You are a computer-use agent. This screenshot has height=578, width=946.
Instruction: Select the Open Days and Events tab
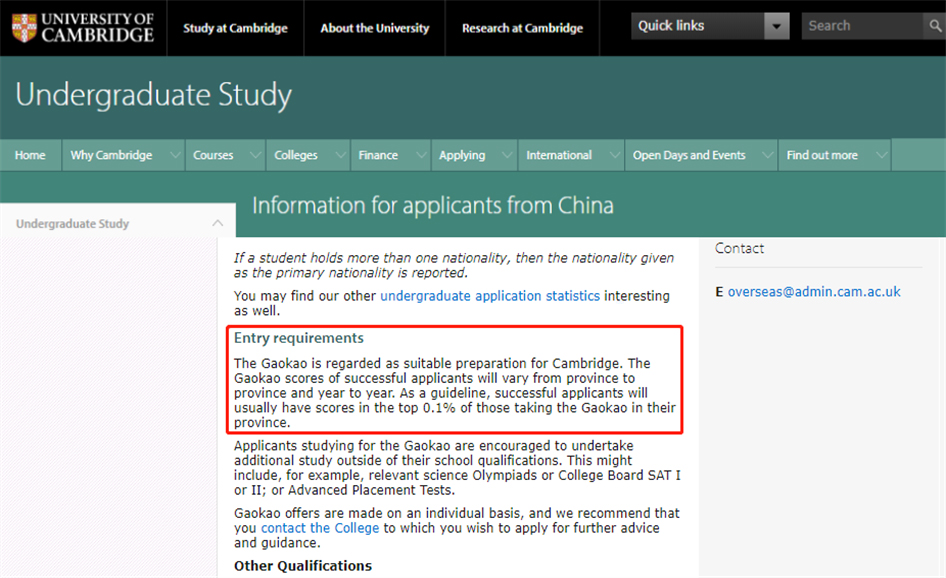point(689,155)
